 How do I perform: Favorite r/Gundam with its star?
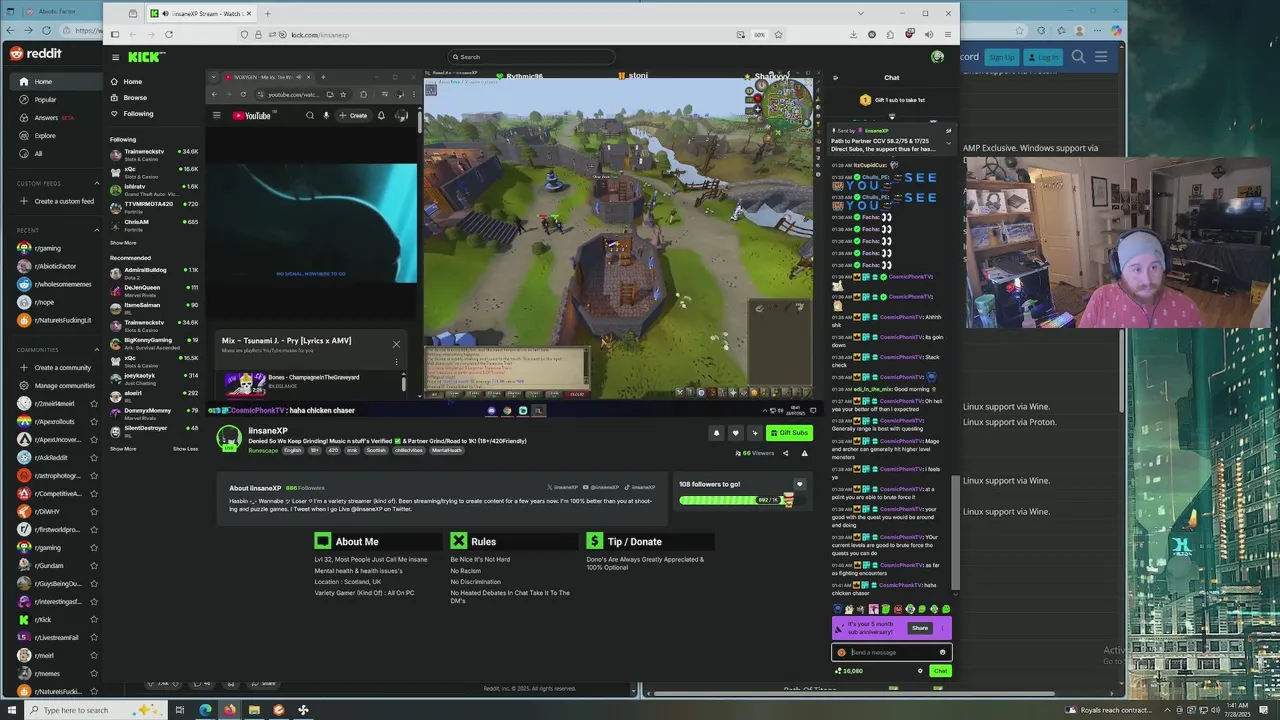pyautogui.click(x=94, y=566)
